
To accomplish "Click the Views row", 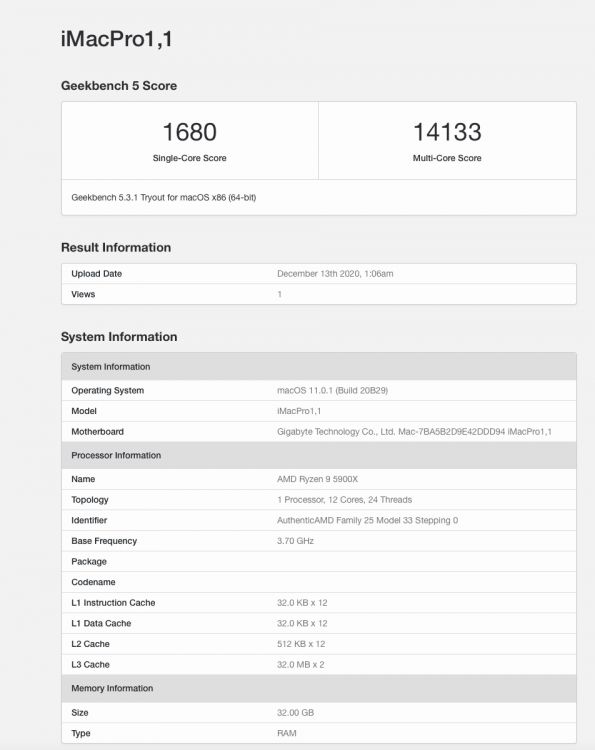I will tap(319, 294).
